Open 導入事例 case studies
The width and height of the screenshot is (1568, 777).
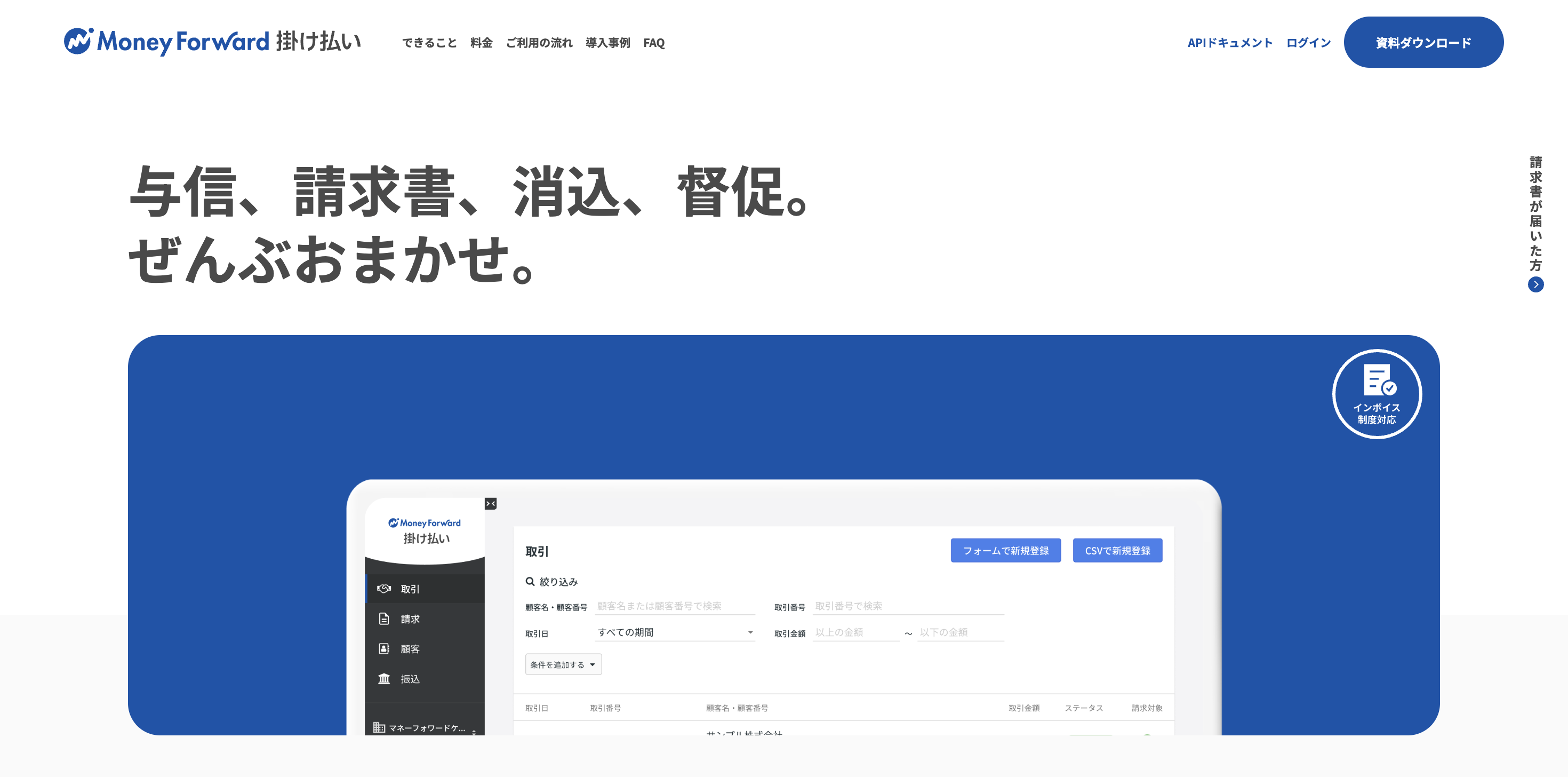[607, 43]
